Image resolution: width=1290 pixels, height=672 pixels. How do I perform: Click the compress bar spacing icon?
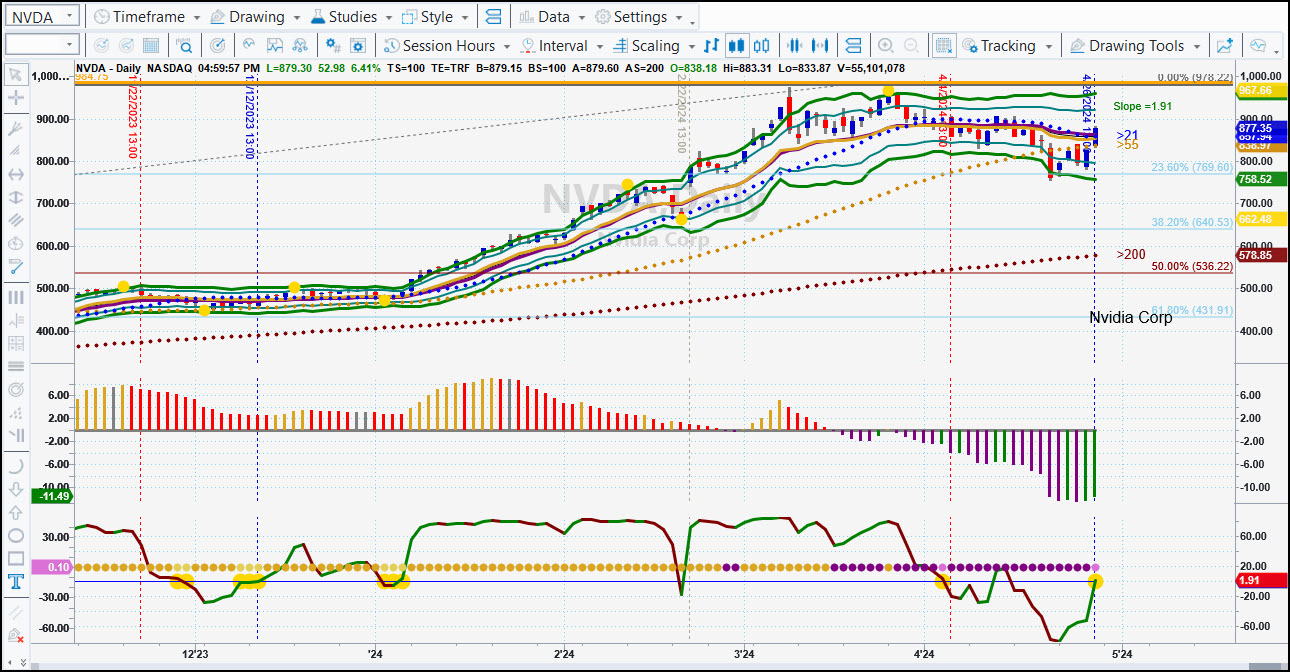pyautogui.click(x=795, y=45)
